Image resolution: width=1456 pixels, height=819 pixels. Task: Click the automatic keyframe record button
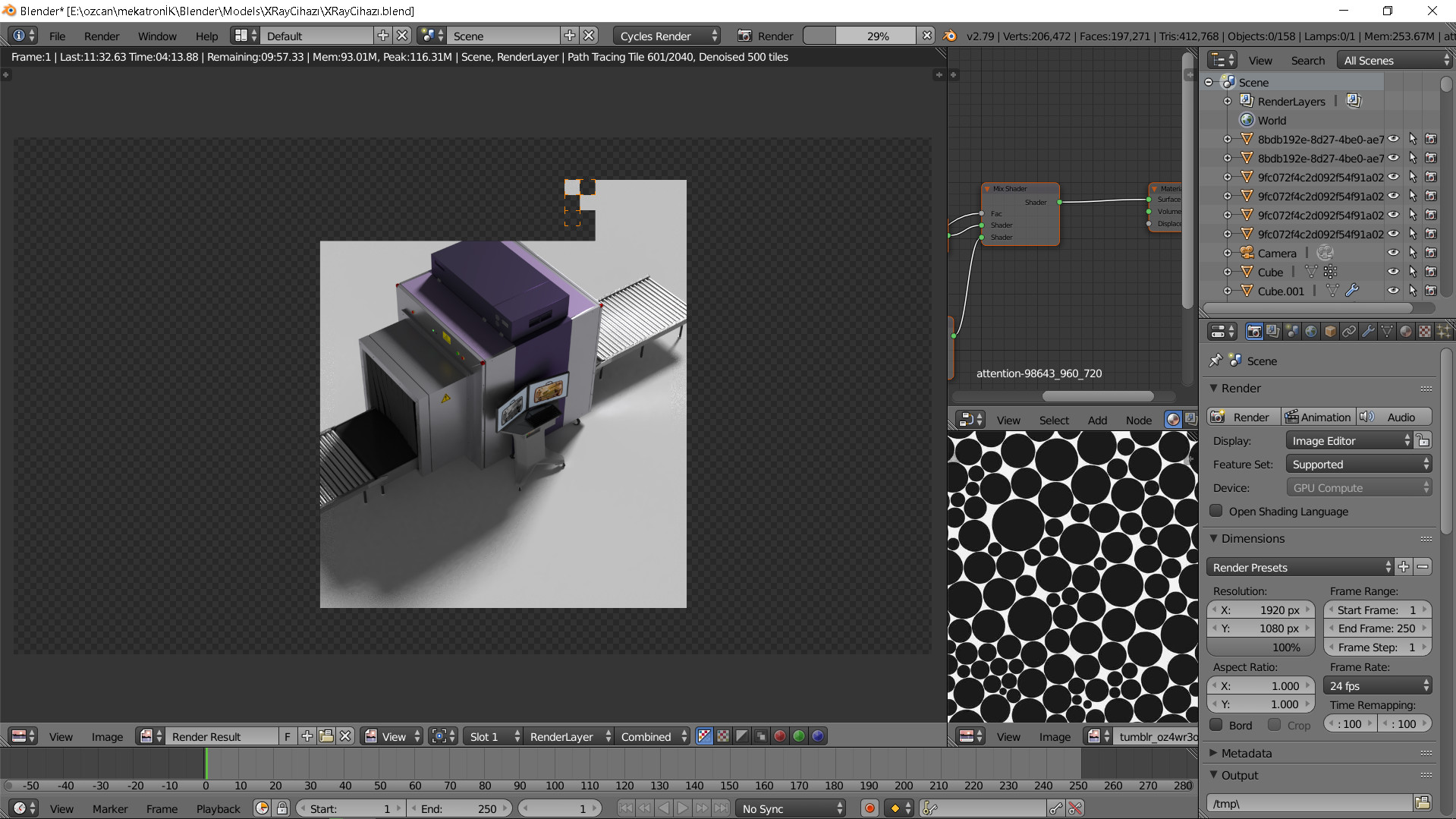coord(870,809)
